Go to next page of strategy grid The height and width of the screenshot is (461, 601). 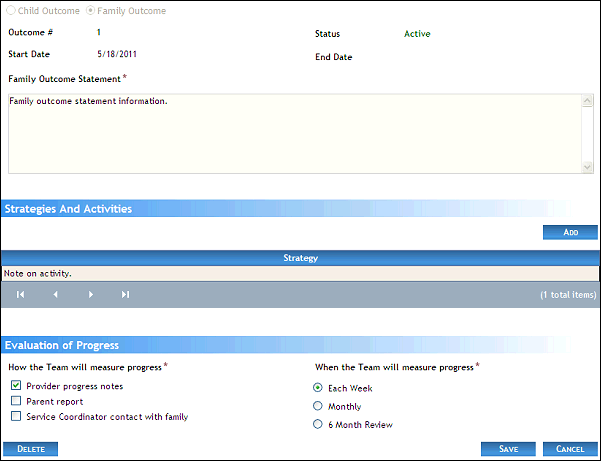[x=91, y=295]
